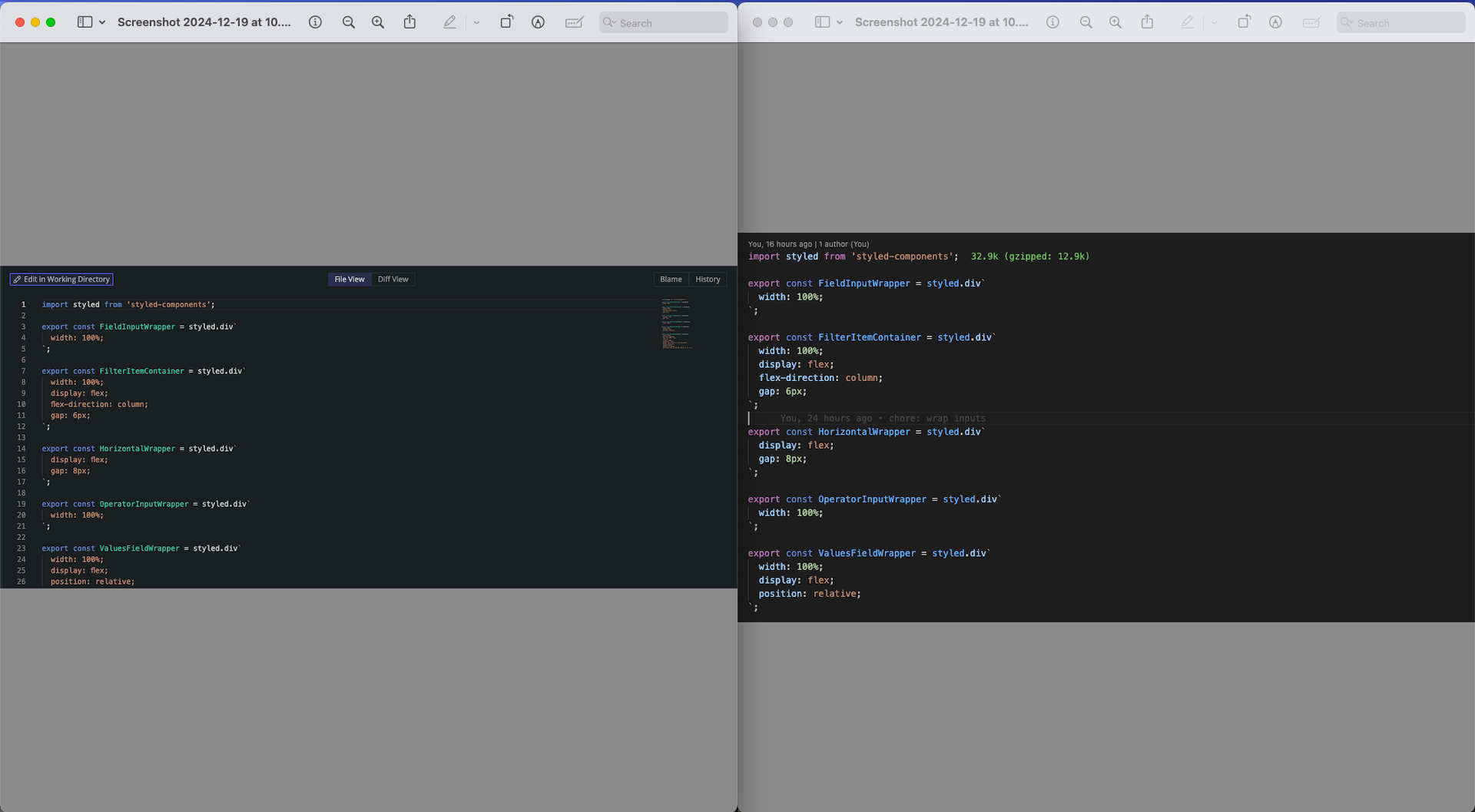Click '32.9k (gzipped: 12.9k)' import cost text
This screenshot has width=1475, height=812.
click(x=1030, y=257)
